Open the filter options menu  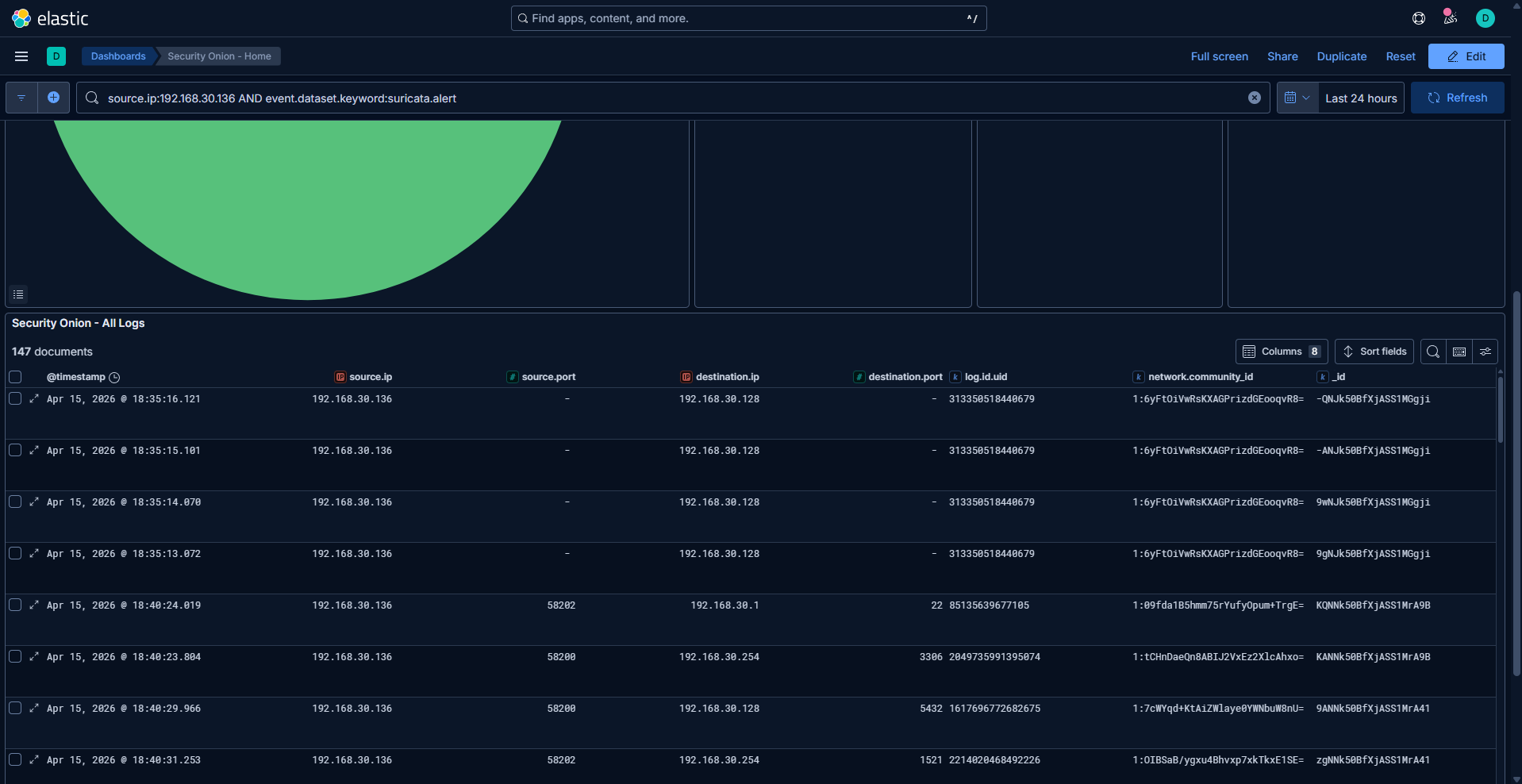(x=21, y=98)
